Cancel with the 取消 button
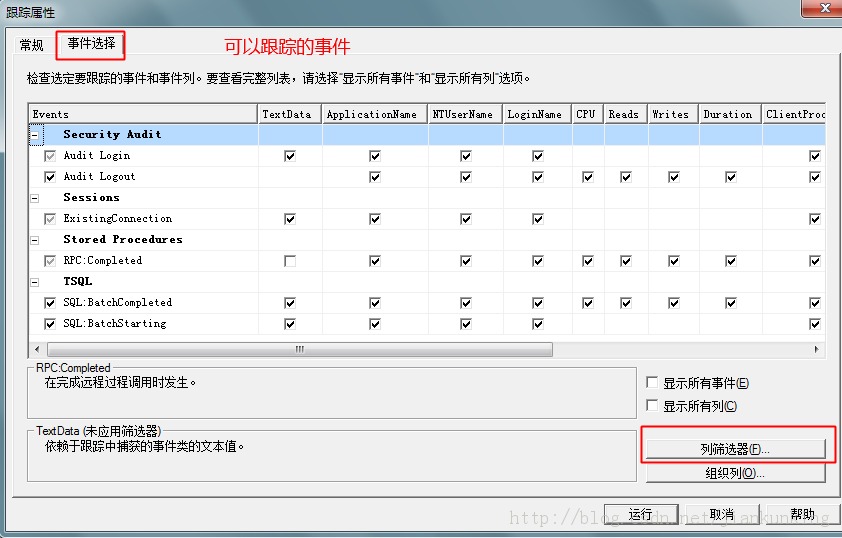This screenshot has height=538, width=842. [x=721, y=514]
